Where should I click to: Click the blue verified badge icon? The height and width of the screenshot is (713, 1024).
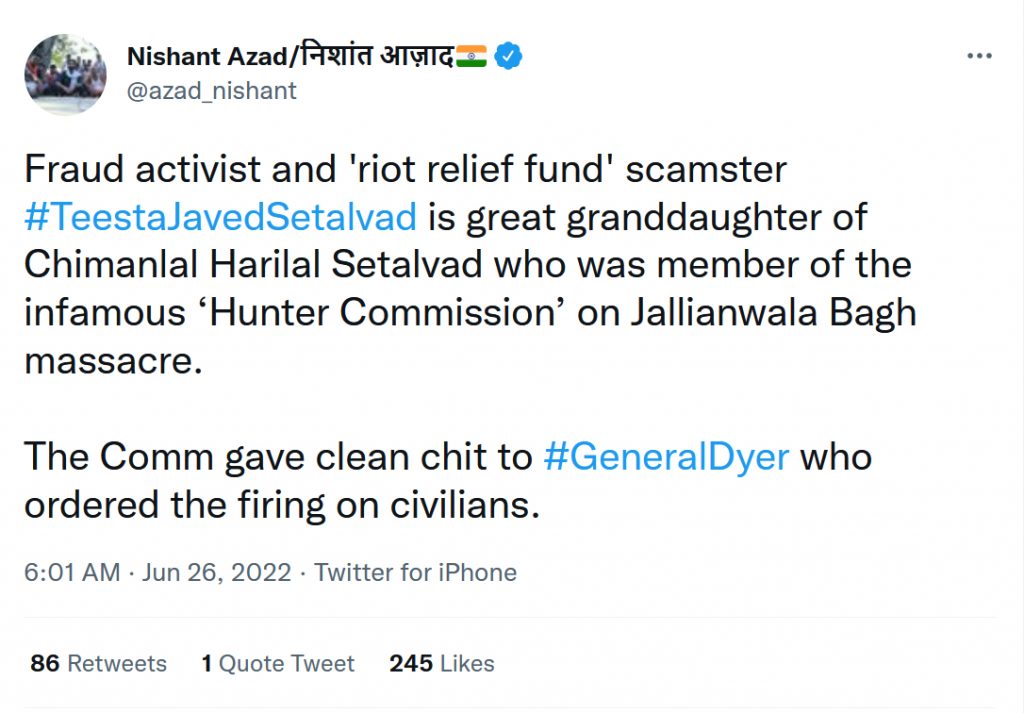click(510, 57)
